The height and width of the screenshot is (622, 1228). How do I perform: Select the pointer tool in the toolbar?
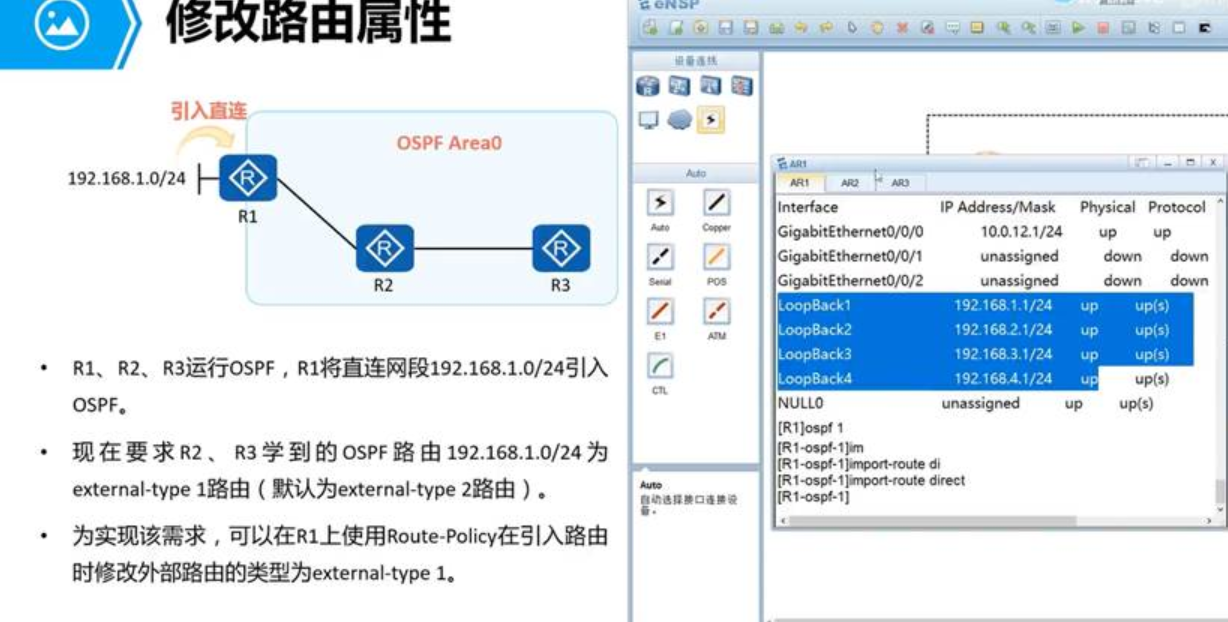(852, 28)
